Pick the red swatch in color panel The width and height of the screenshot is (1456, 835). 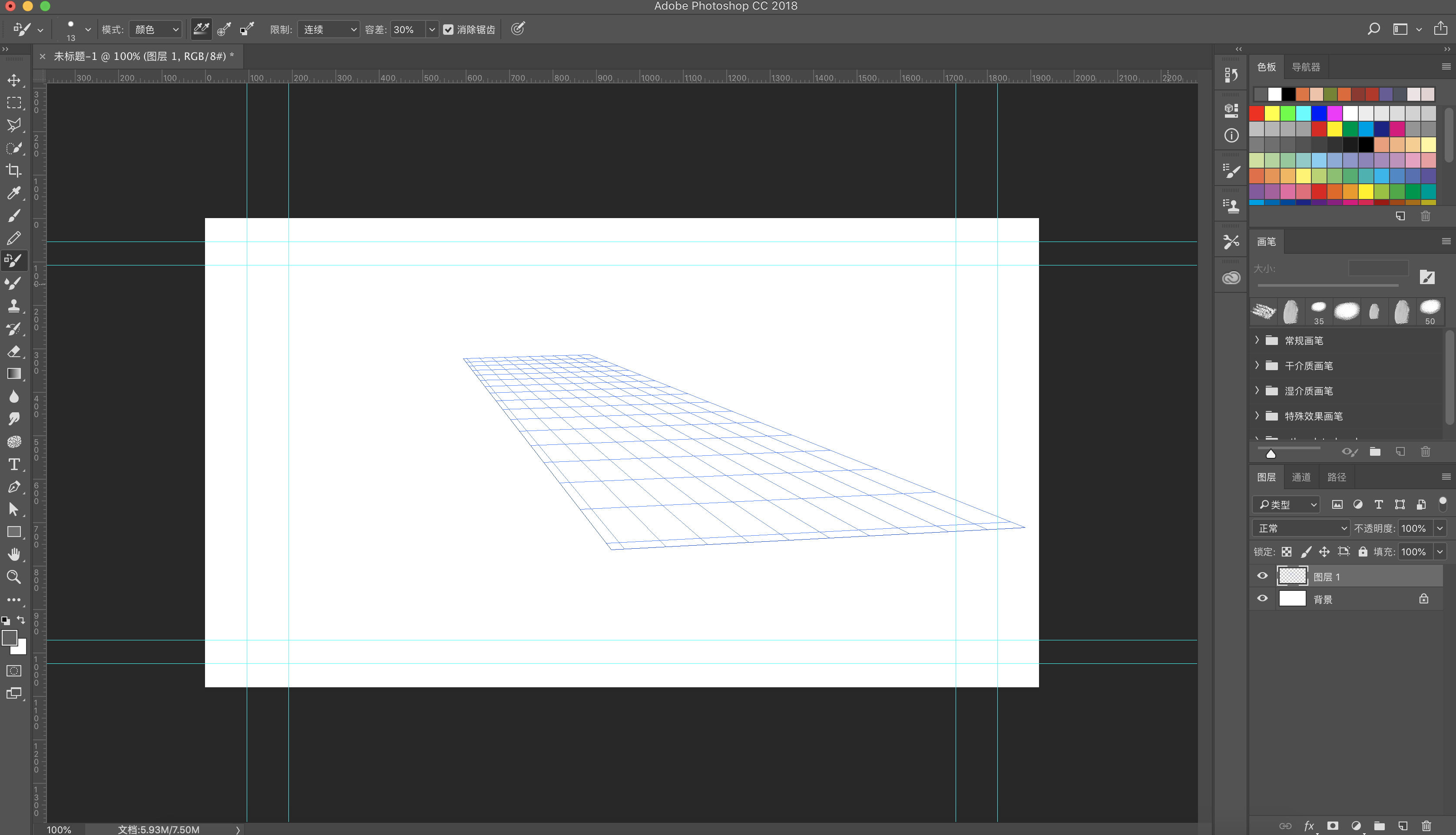point(1257,113)
